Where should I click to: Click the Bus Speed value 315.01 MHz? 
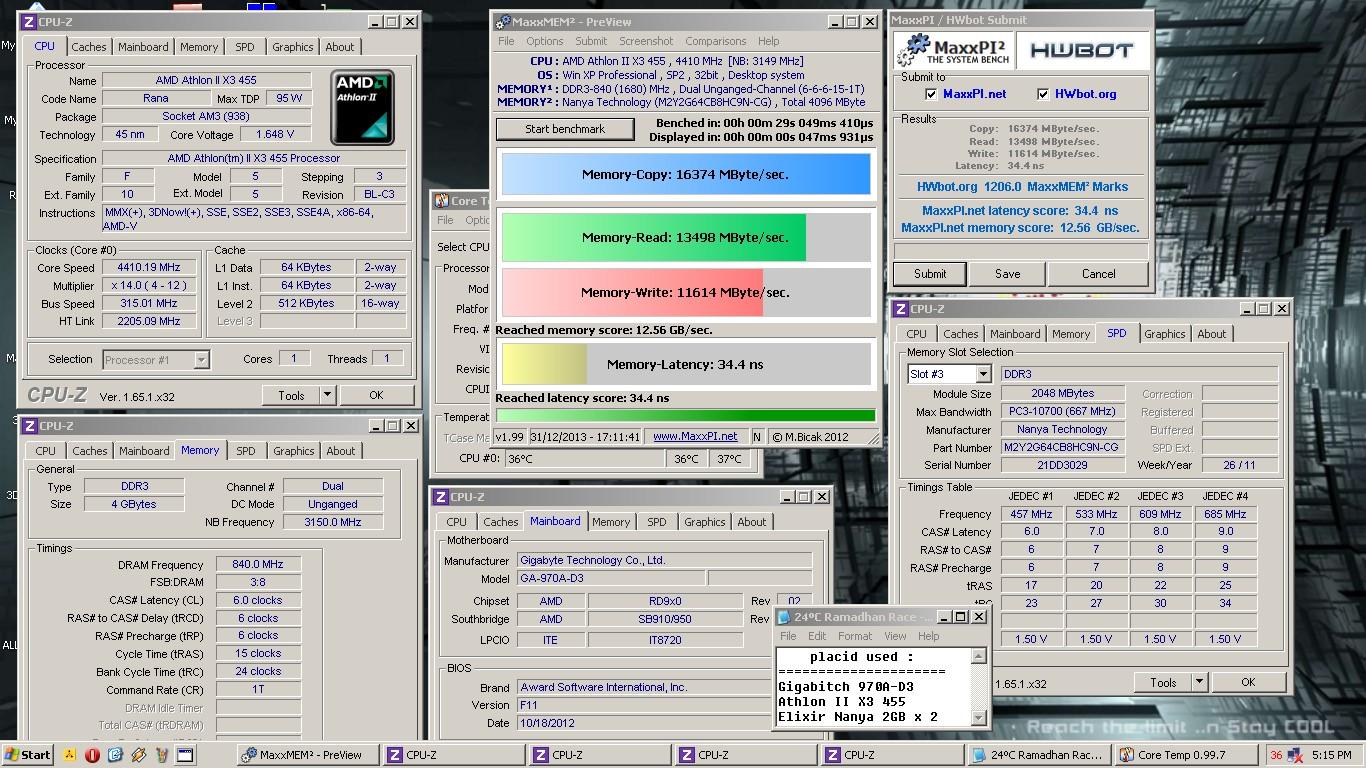point(149,304)
